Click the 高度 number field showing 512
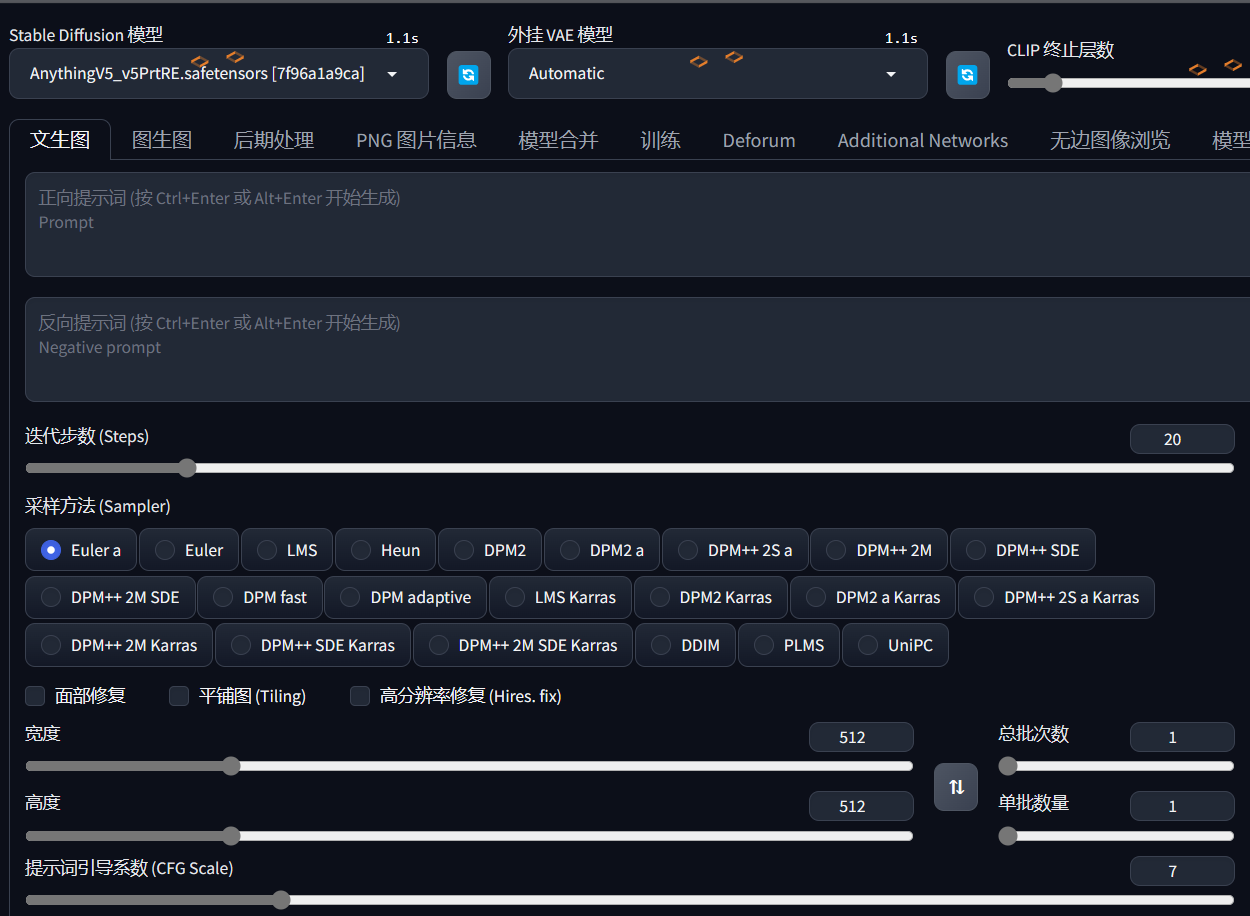 click(x=861, y=806)
